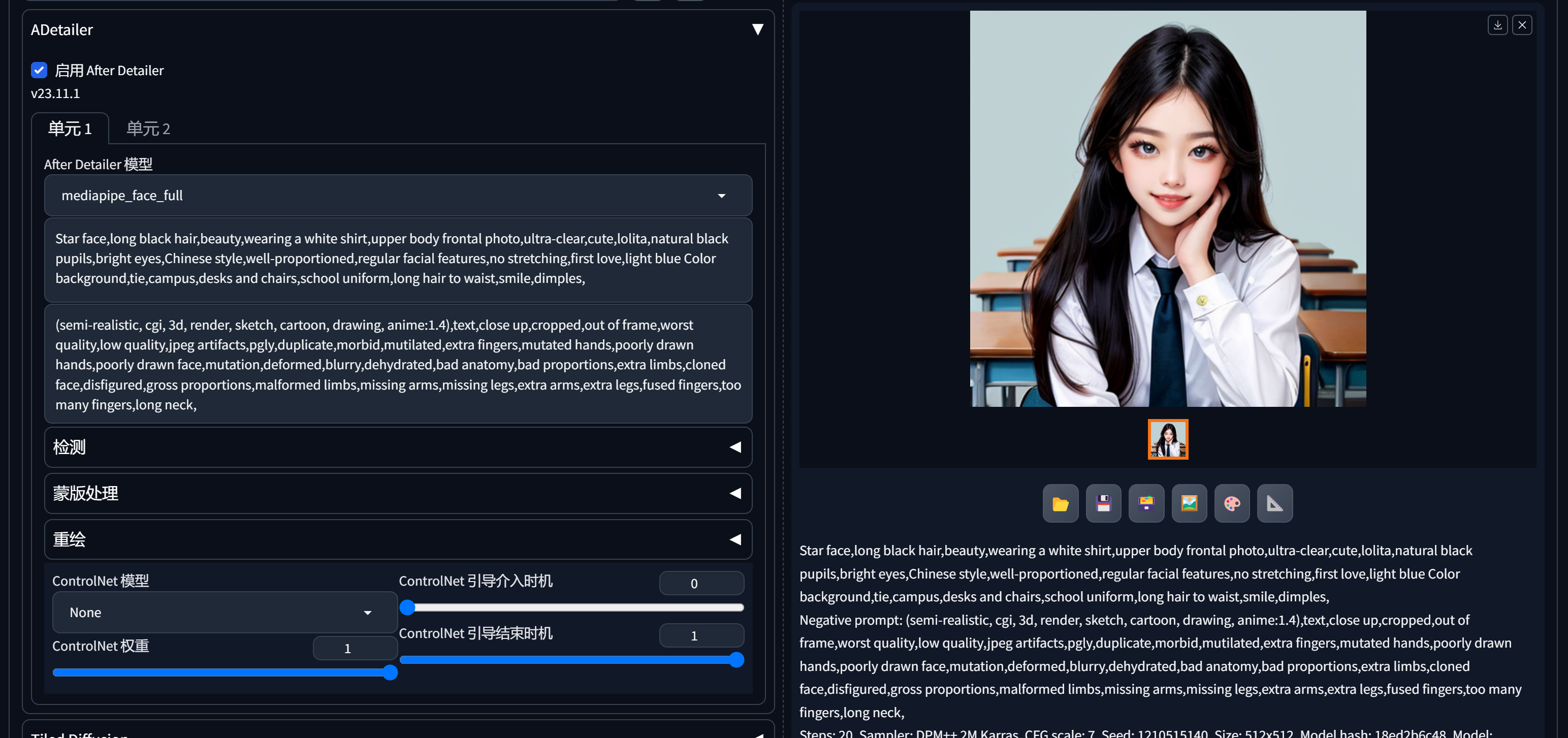Uncheck the 启用 After Detailer checkbox
Viewport: 1568px width, 738px height.
pos(39,70)
